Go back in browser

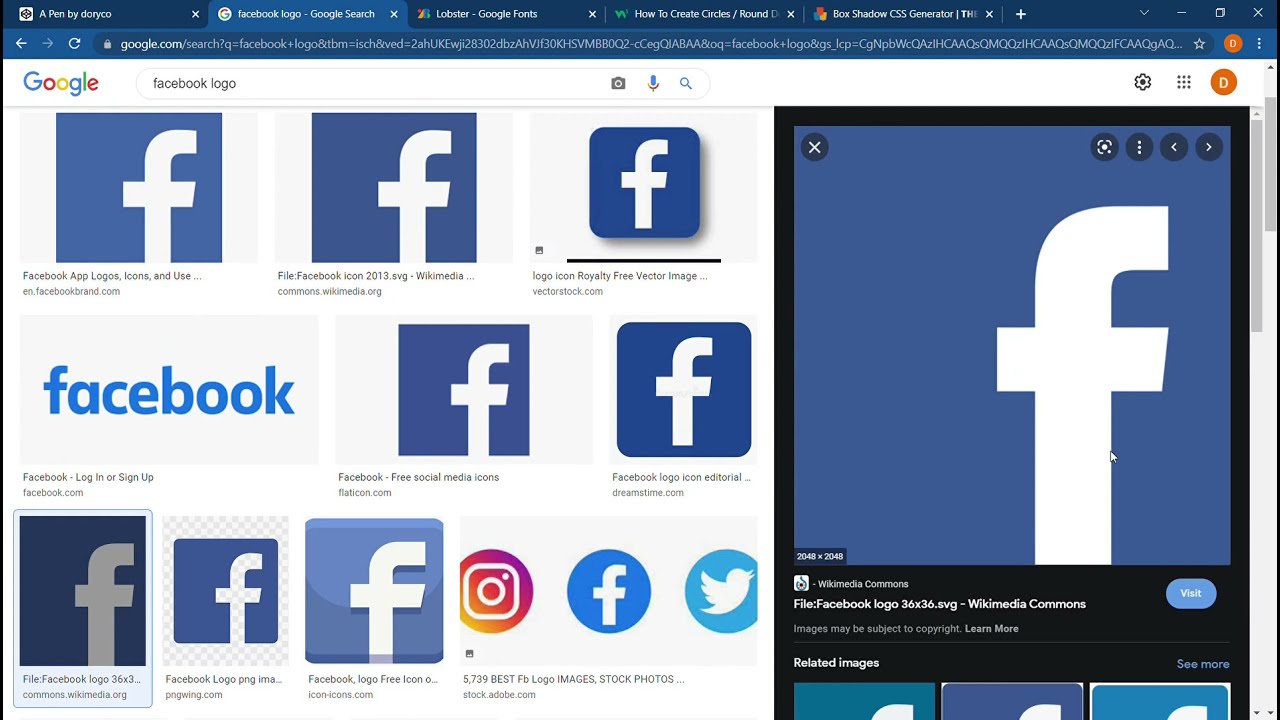pos(21,44)
